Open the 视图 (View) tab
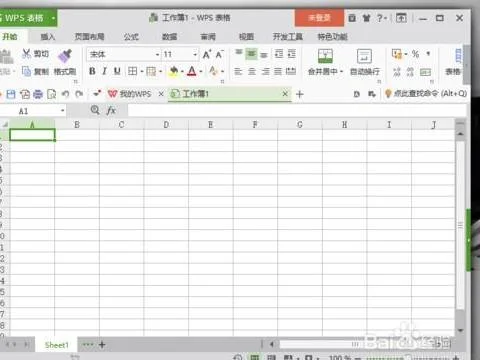Screen dimensions: 480x360 246,37
